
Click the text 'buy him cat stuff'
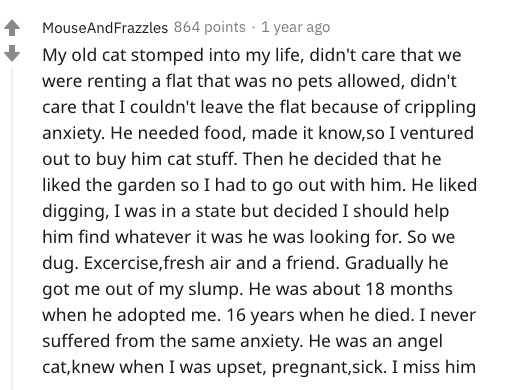166,159
